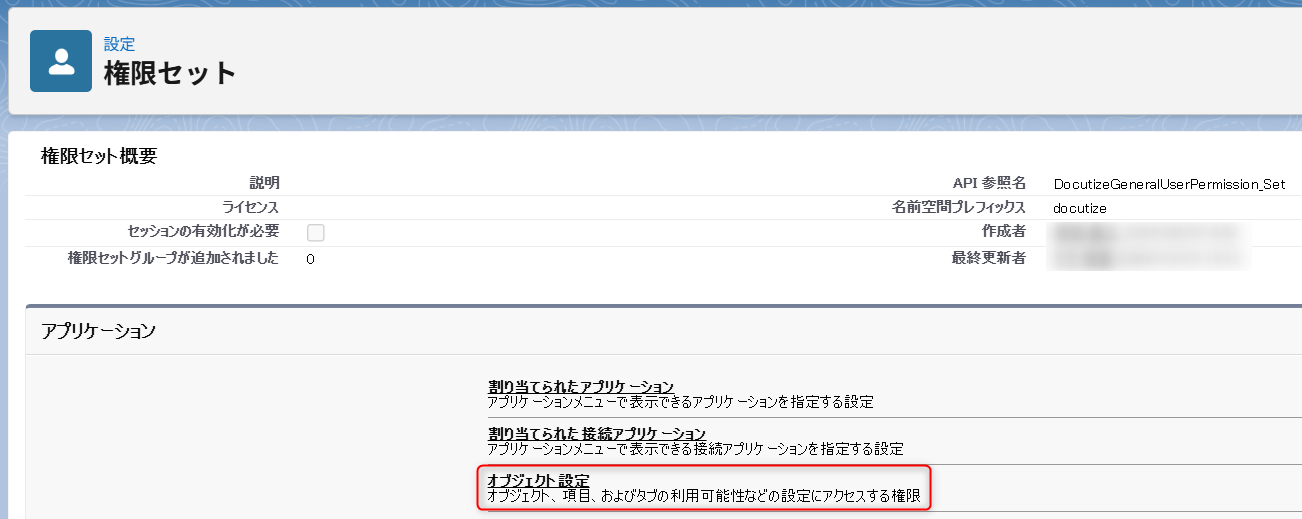1302x519 pixels.
Task: Select the DocutizeGeneralUserPermission_Set API name value
Action: [1169, 184]
